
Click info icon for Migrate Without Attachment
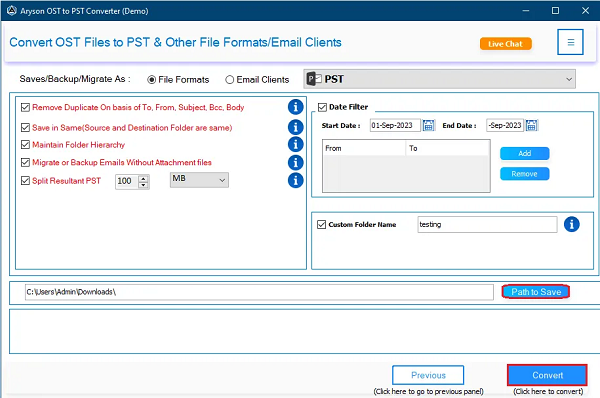pyautogui.click(x=295, y=162)
